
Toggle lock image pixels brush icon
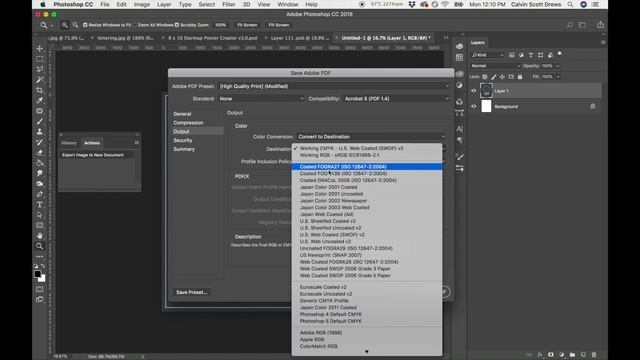point(493,77)
